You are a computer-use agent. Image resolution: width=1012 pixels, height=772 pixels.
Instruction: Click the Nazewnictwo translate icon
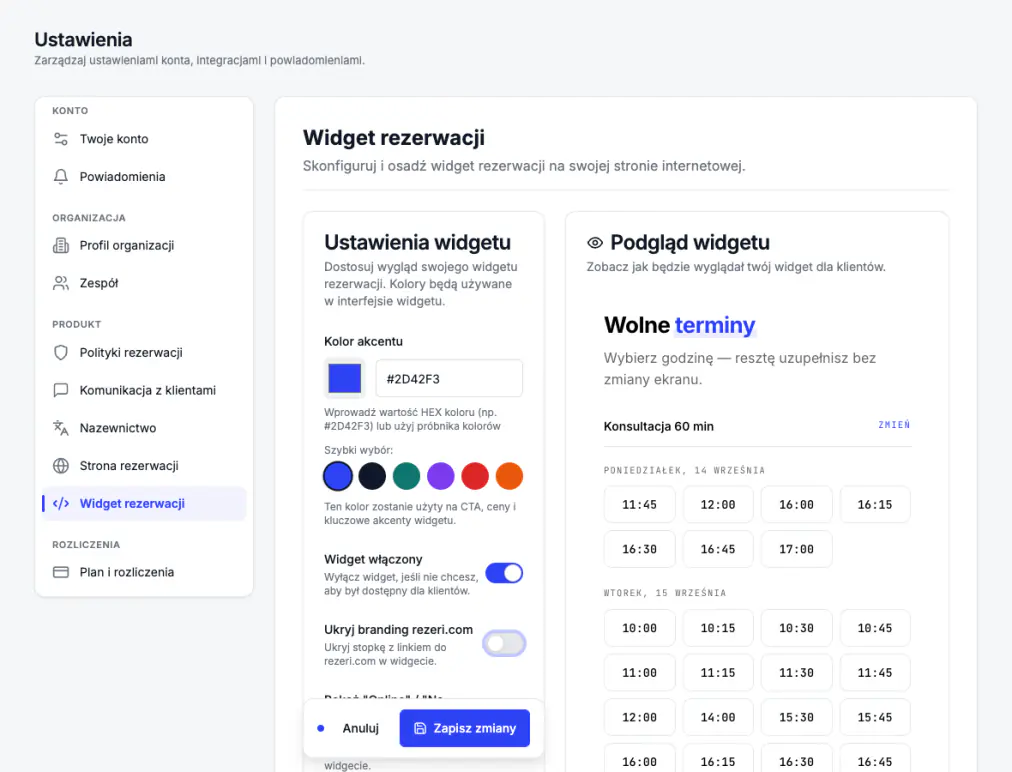[x=61, y=428]
